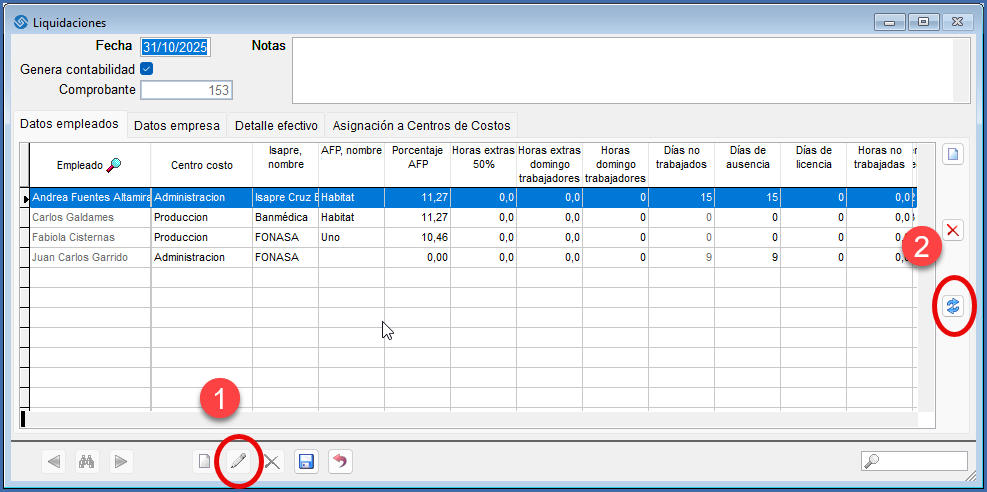Click Días de ausencia value 9 for Juan Carlos

pos(747,257)
